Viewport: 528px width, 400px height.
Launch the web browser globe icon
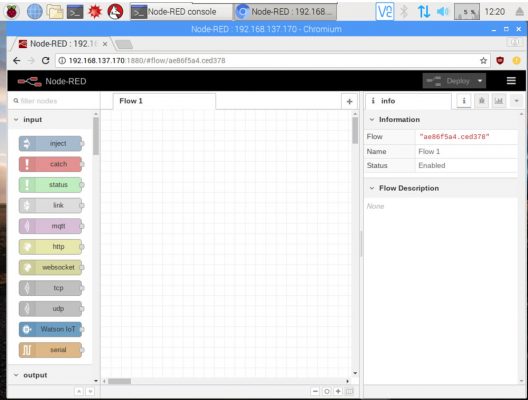tap(34, 11)
